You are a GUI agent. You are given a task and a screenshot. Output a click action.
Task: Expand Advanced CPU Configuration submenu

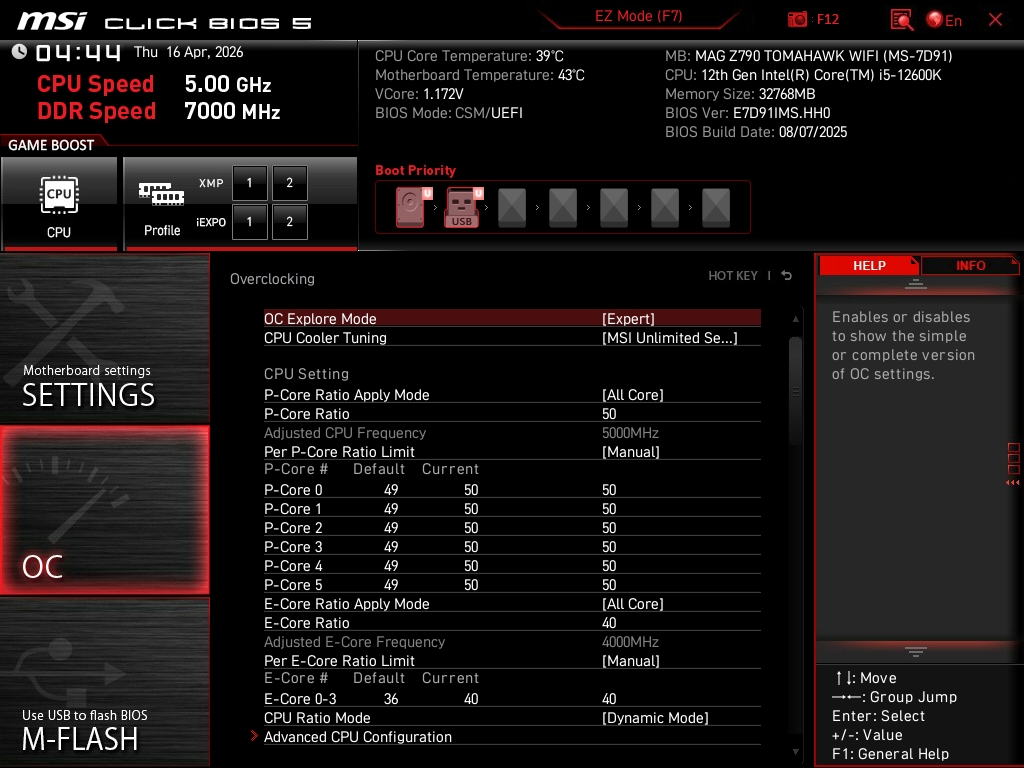click(512, 736)
